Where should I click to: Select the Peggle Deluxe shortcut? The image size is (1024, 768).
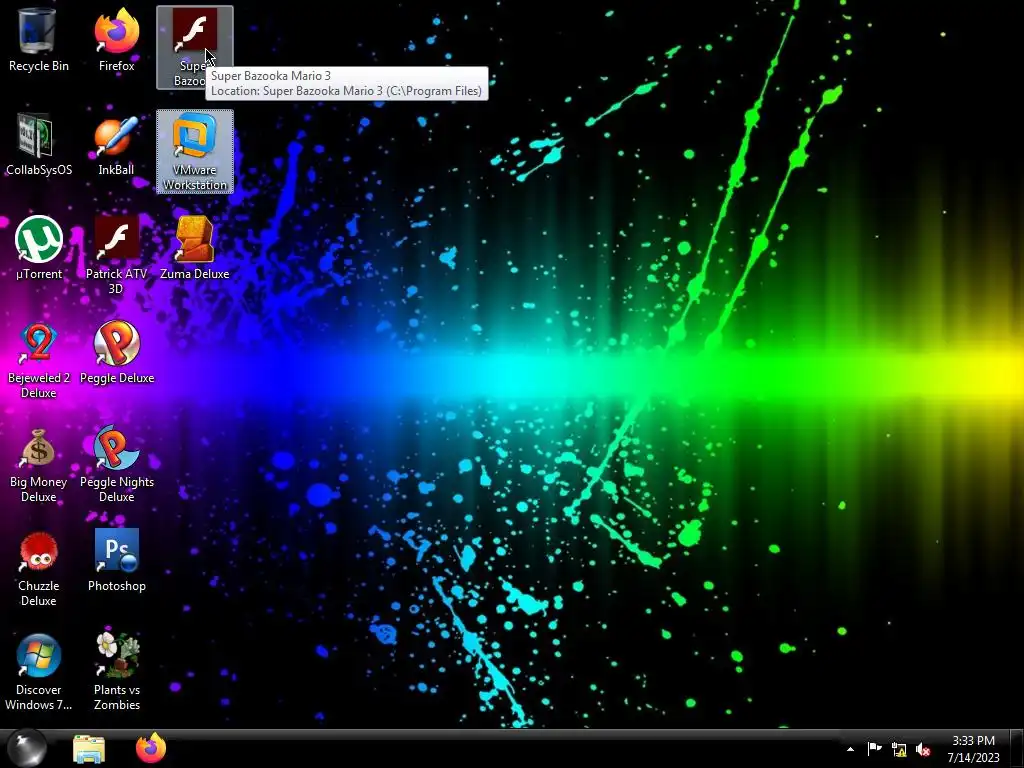116,353
